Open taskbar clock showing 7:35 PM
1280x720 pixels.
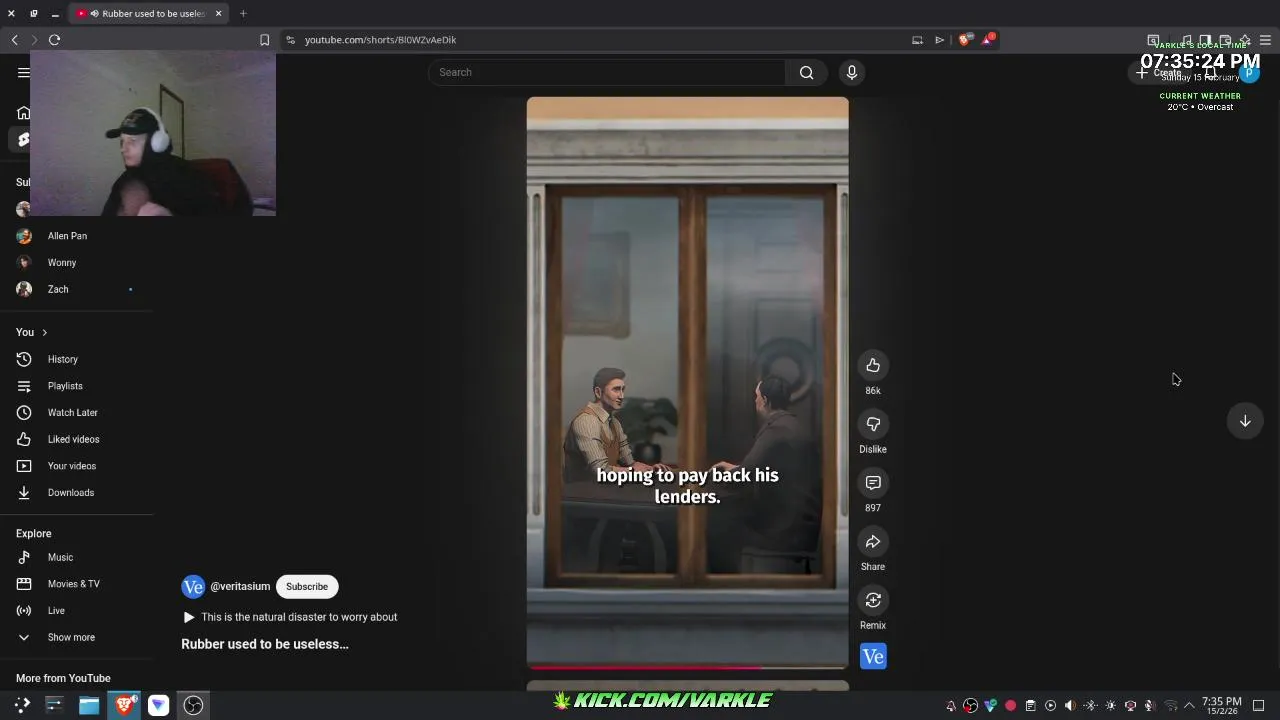pos(1221,706)
